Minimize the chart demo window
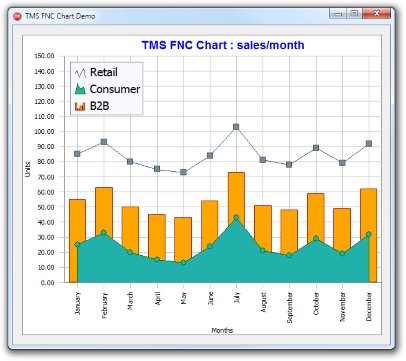Screen dimensions: 406x361 [338, 13]
